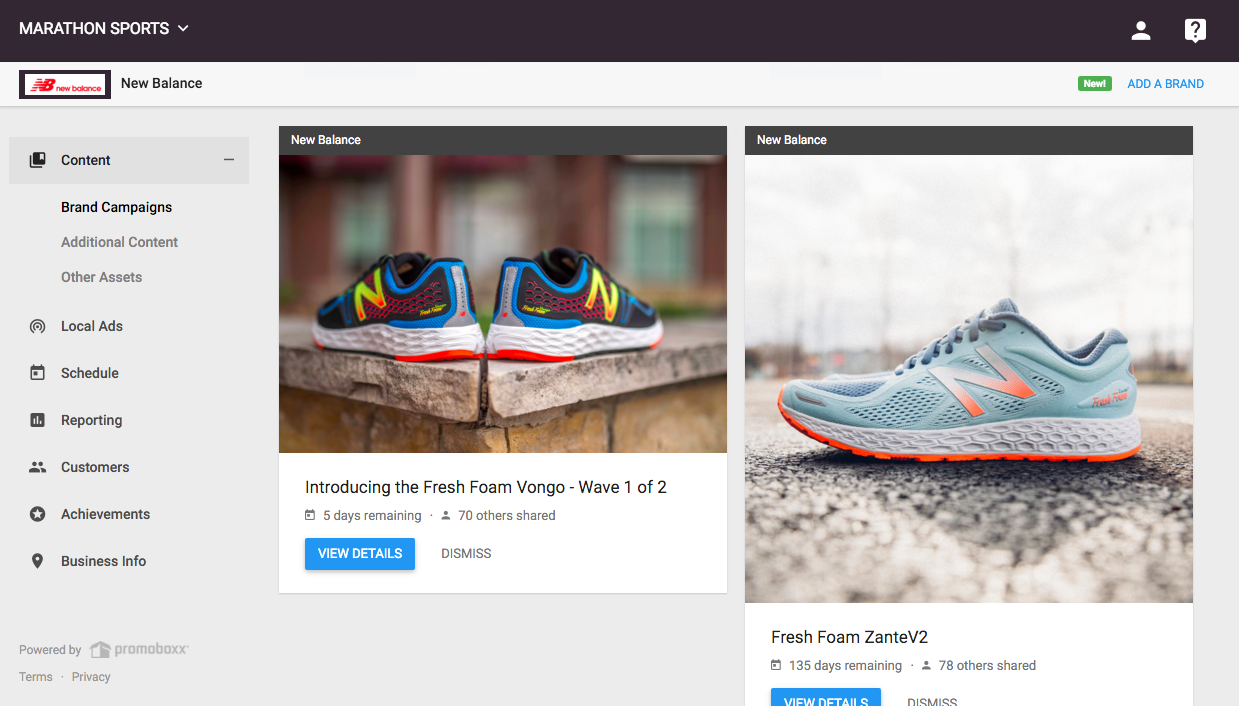This screenshot has width=1239, height=706.
Task: Open the Terms link
Action: click(x=36, y=677)
